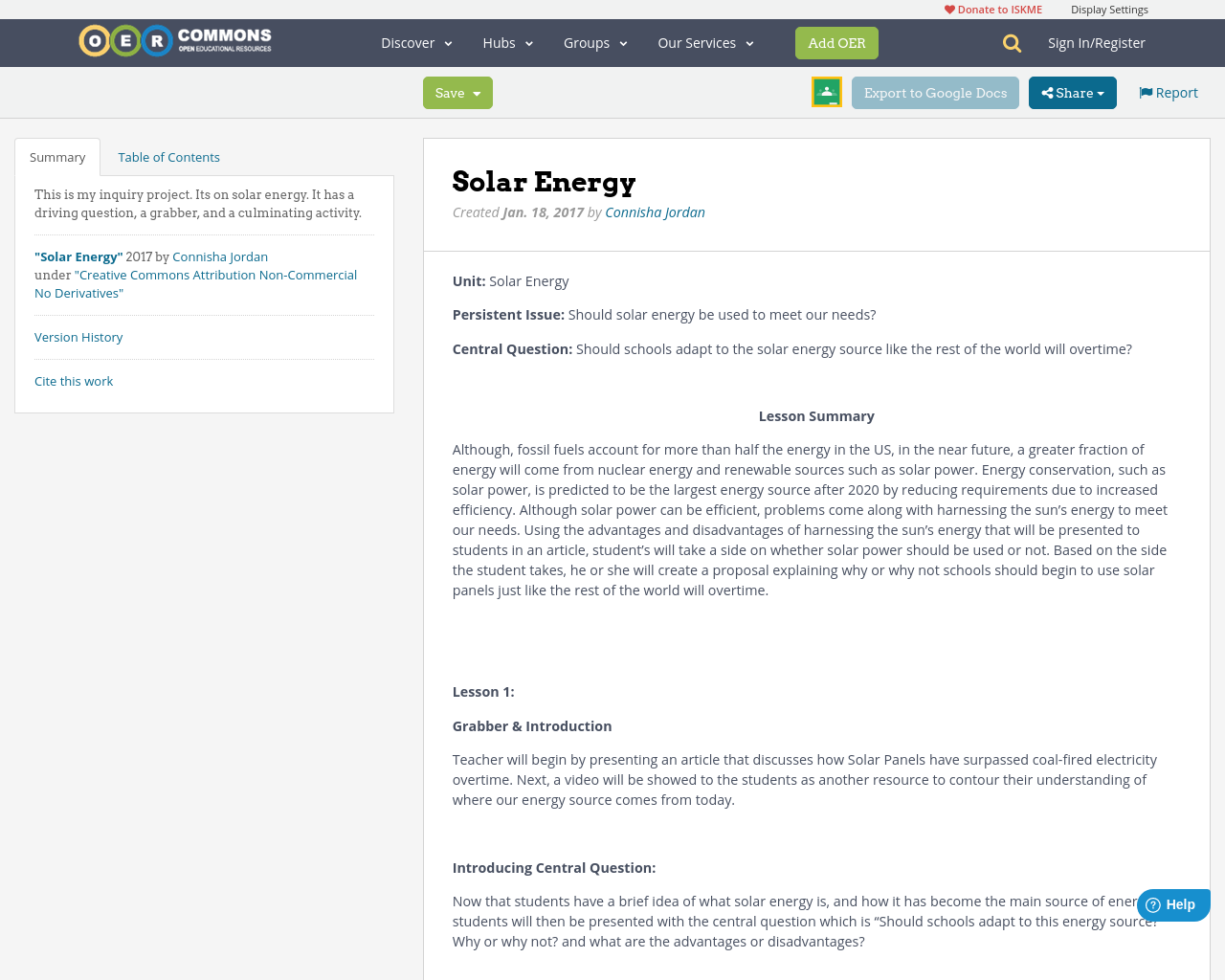Switch to the Table of Contents tab
This screenshot has height=980, width=1225.
tap(168, 155)
